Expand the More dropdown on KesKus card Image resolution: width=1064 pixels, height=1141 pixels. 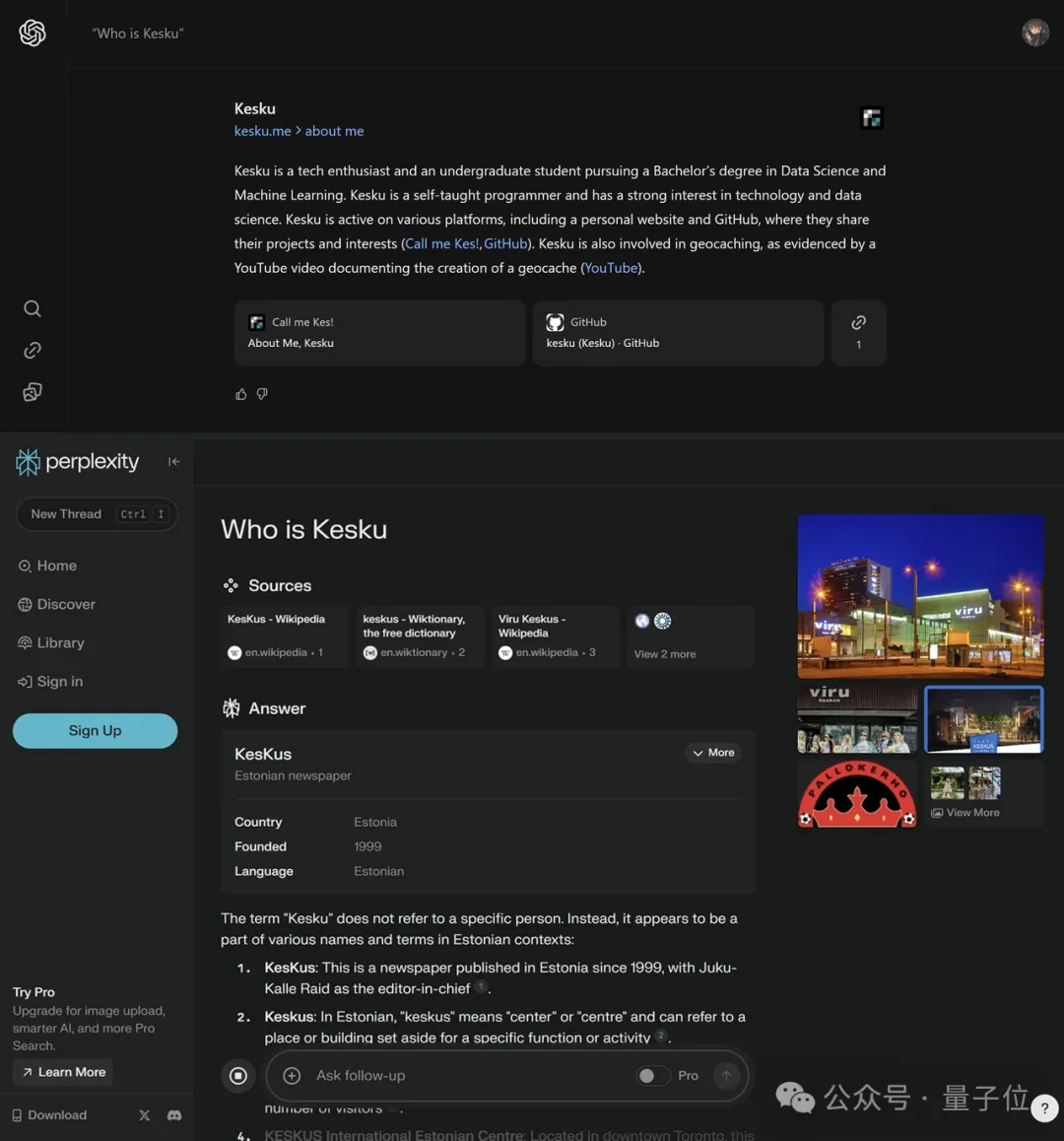click(713, 753)
